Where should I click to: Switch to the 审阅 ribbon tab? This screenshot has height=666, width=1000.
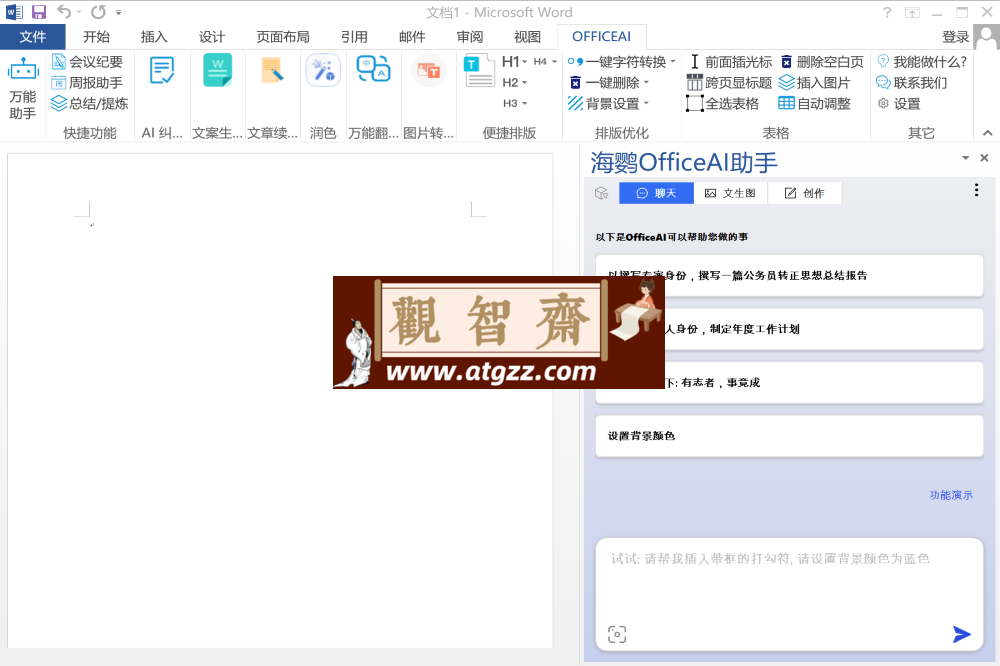coord(469,37)
